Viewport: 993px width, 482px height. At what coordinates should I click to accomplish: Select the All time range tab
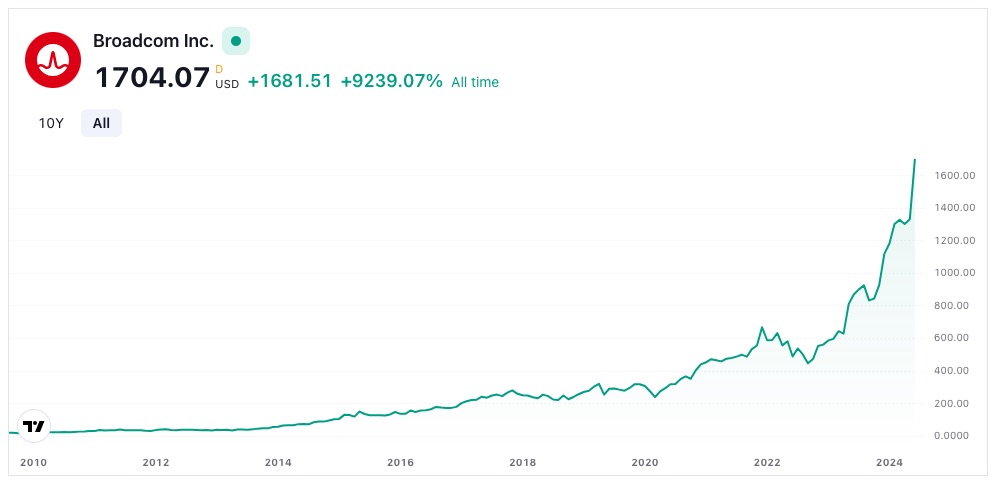tap(101, 123)
